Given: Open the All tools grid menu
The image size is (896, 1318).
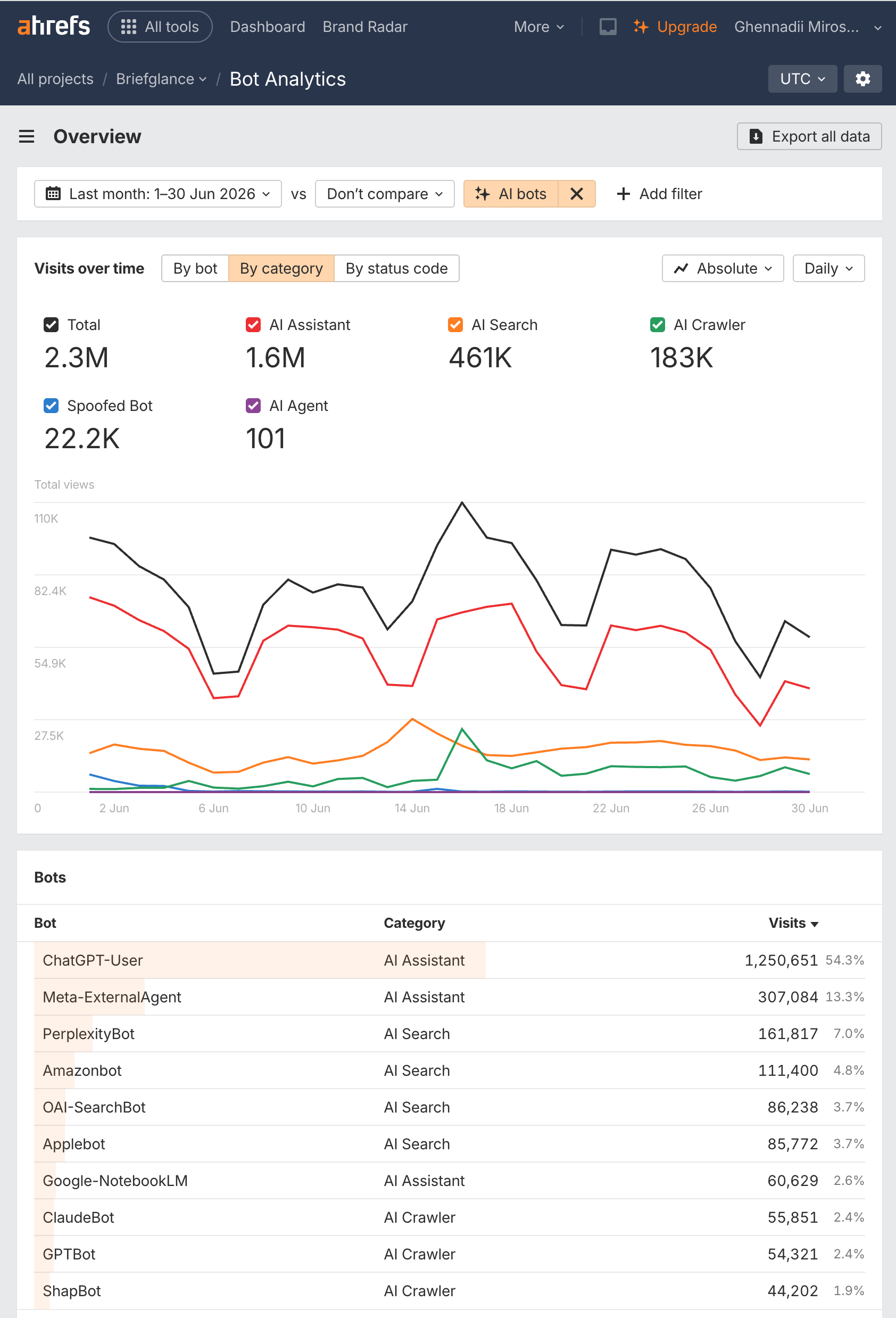Looking at the screenshot, I should [x=160, y=27].
